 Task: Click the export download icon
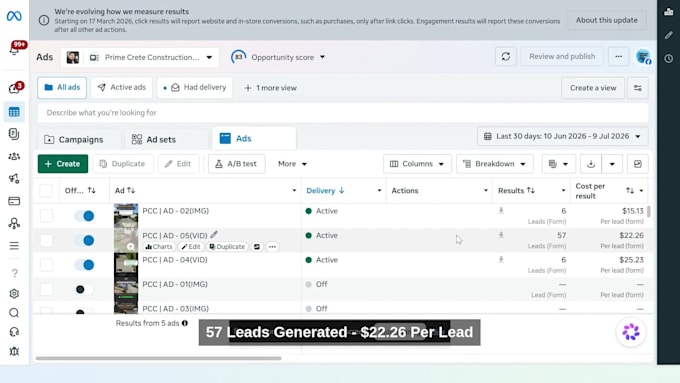[591, 164]
